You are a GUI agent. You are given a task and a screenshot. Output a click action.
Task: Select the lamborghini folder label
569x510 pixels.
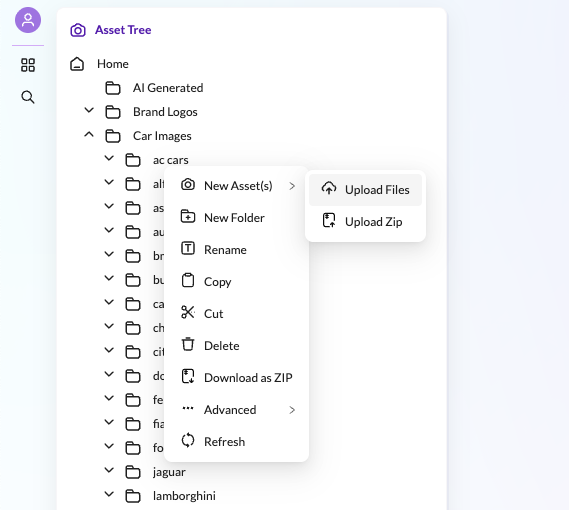pyautogui.click(x=184, y=496)
